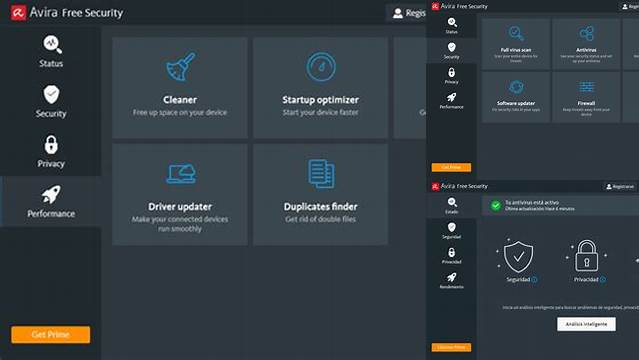Click the Antivirus nodes icon
Viewport: 639px width, 360px height.
click(586, 34)
